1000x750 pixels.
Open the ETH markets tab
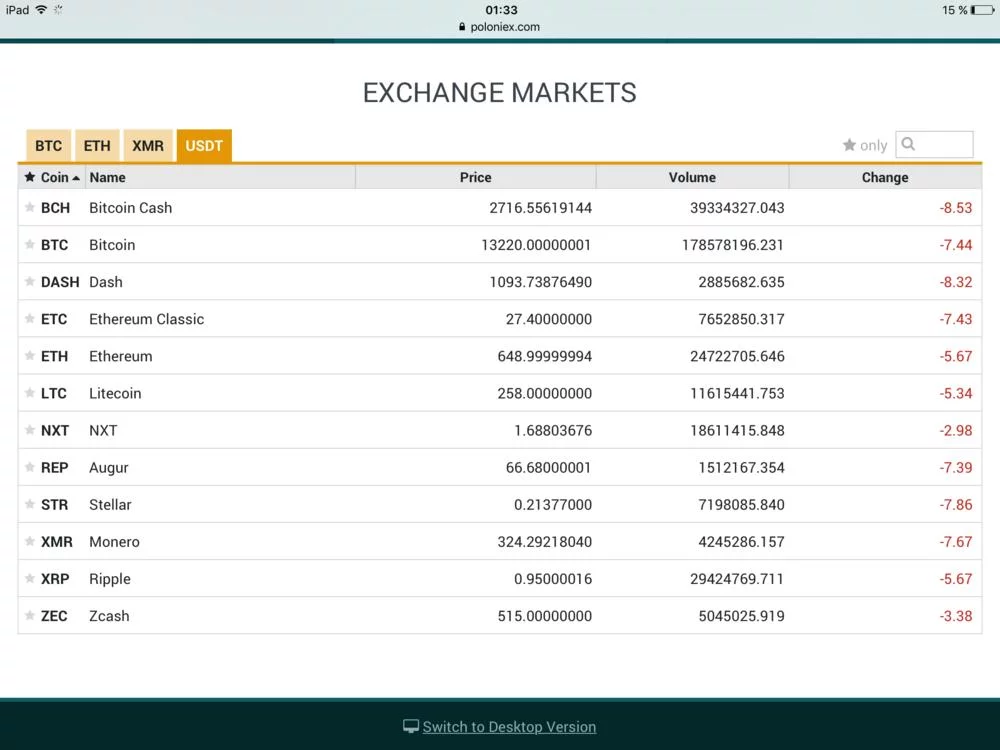tap(97, 146)
